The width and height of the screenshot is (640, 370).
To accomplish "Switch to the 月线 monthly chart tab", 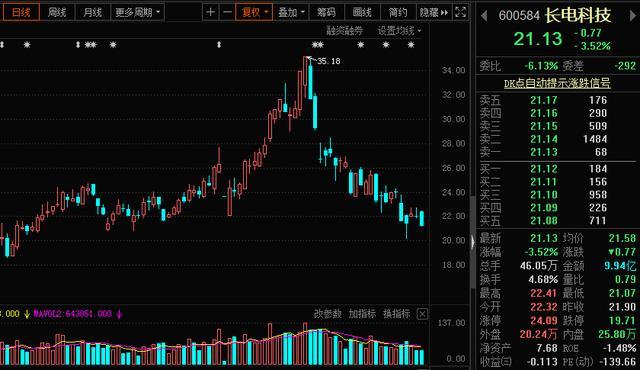I will pos(93,12).
